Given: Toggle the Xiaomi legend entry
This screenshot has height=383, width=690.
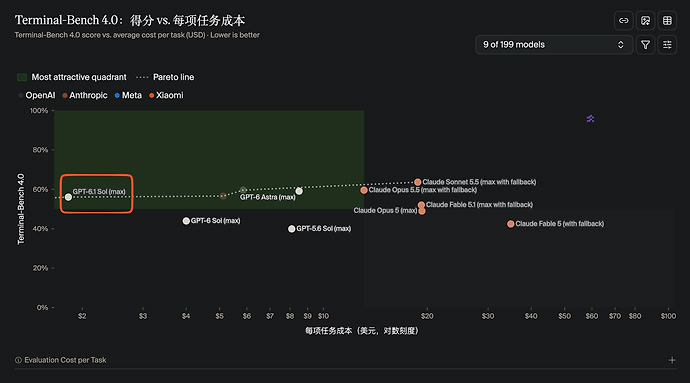Looking at the screenshot, I should 166,95.
